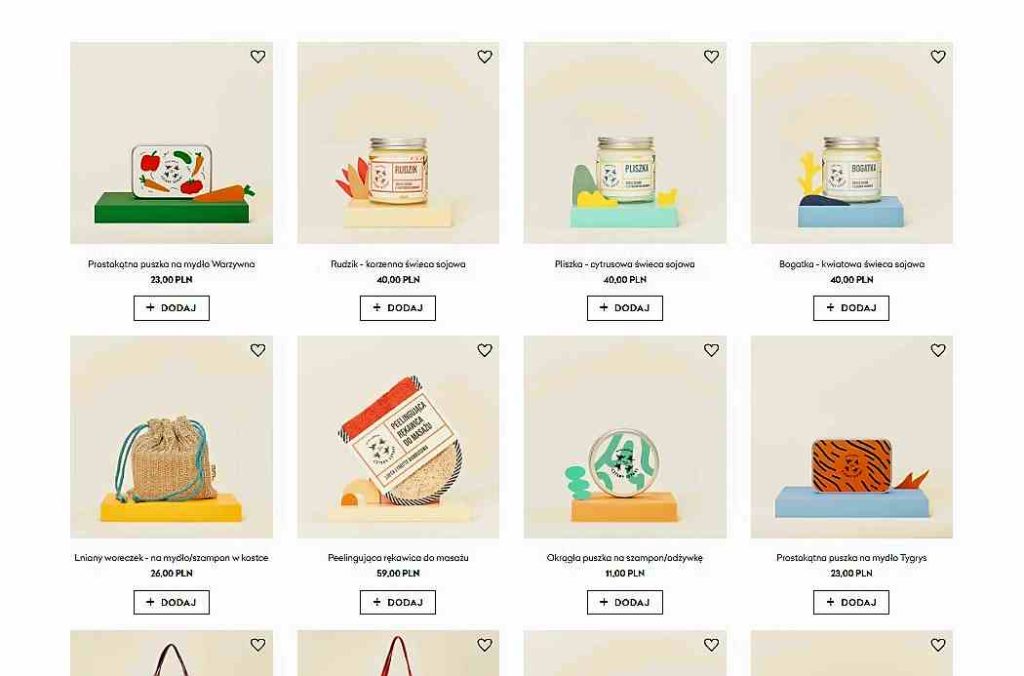1024x676 pixels.
Task: Click Dodaj under Prostokątna puszka Tygrys
Action: click(851, 602)
